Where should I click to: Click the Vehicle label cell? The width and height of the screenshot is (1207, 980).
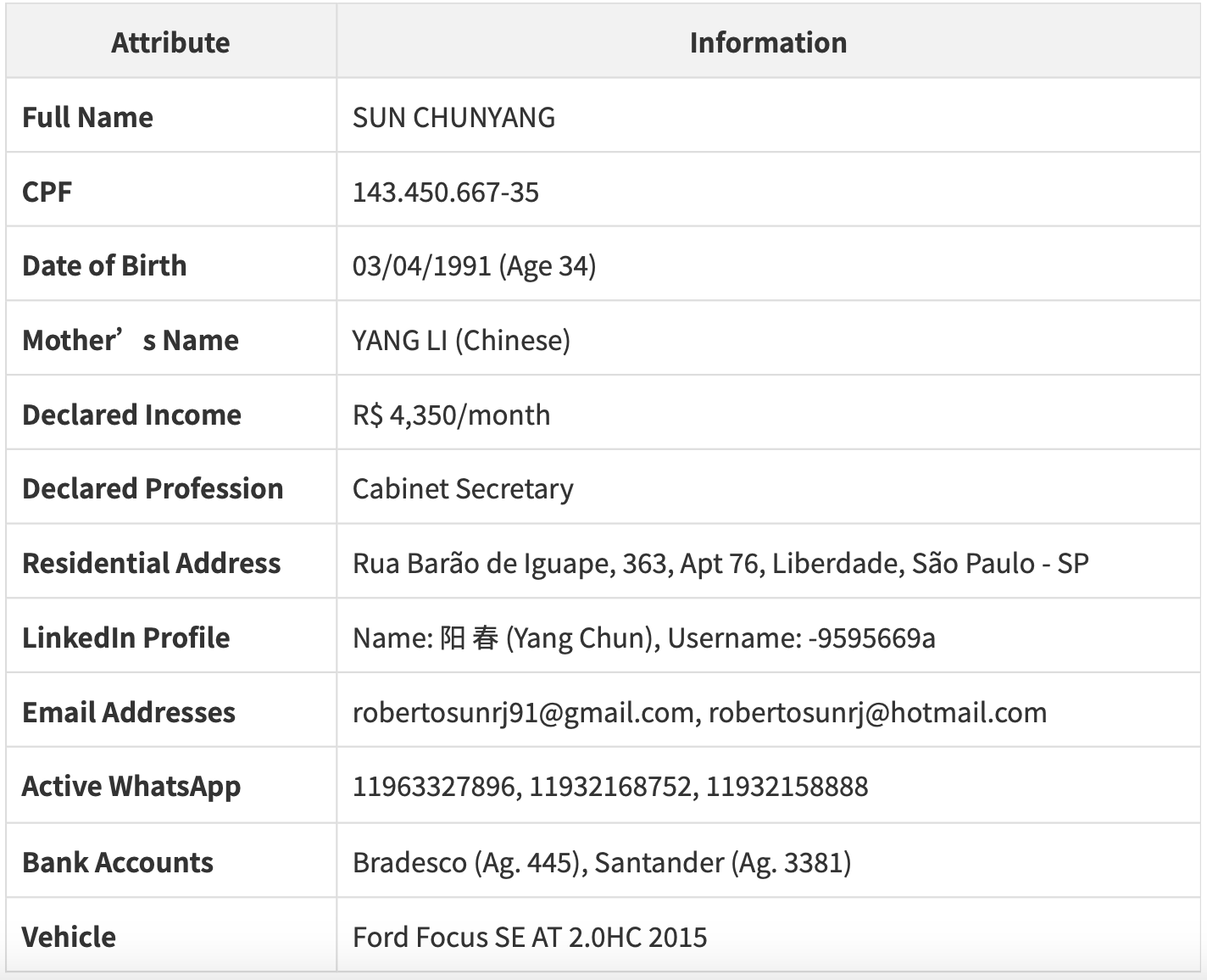click(x=171, y=936)
